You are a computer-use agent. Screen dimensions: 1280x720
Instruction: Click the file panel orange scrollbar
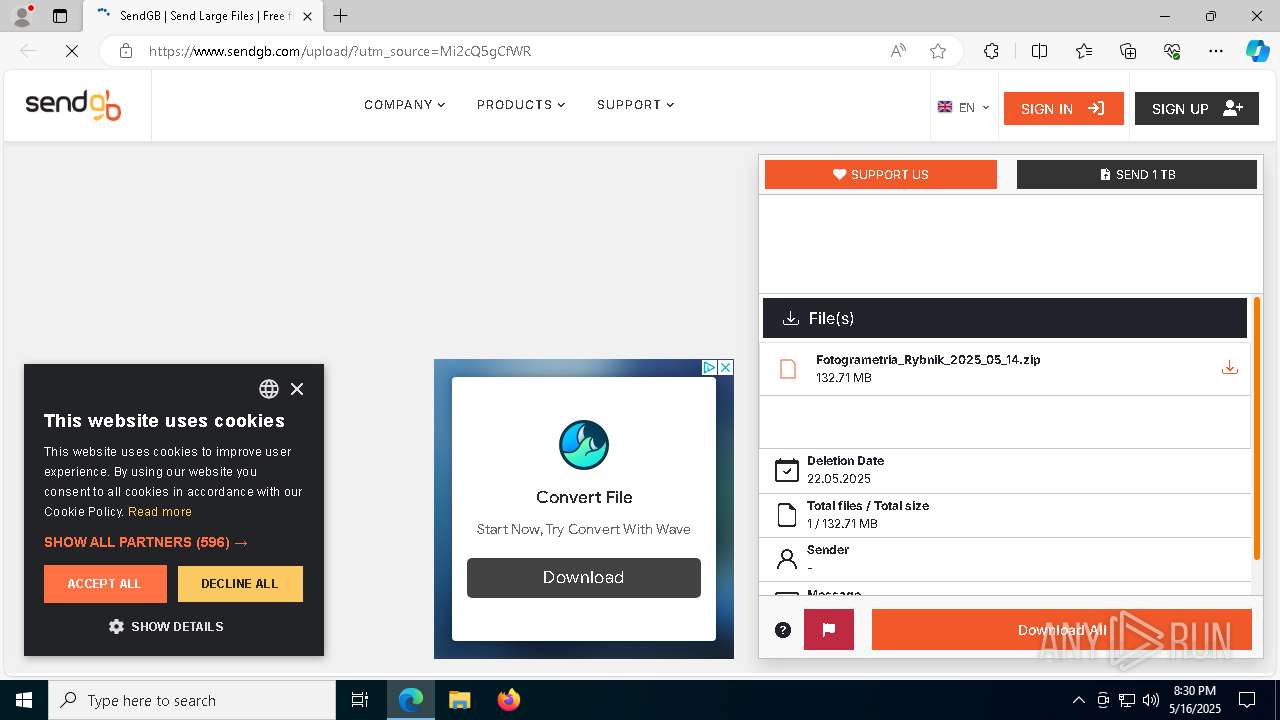(x=1257, y=428)
